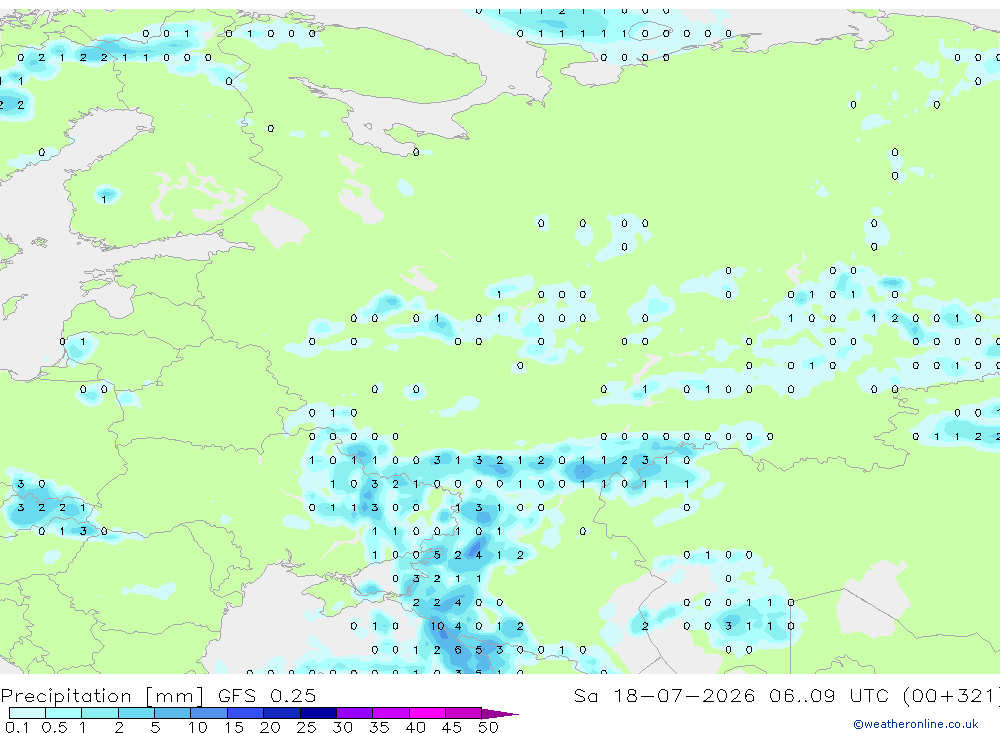Click the '15' legend scale label
The image size is (1000, 733).
point(233,727)
